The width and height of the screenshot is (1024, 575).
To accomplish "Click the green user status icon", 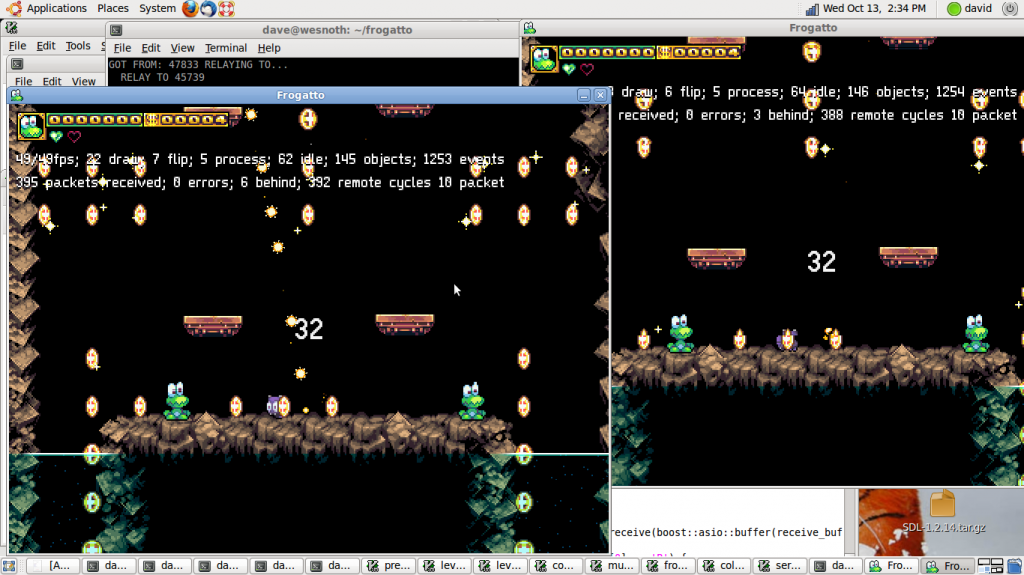I will point(953,8).
